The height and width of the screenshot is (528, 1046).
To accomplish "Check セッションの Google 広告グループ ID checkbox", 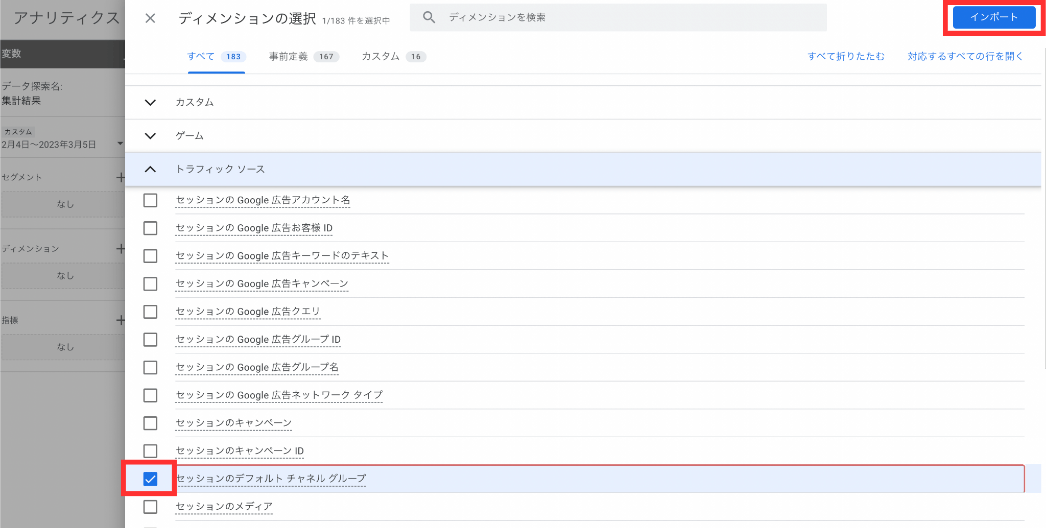I will click(150, 340).
